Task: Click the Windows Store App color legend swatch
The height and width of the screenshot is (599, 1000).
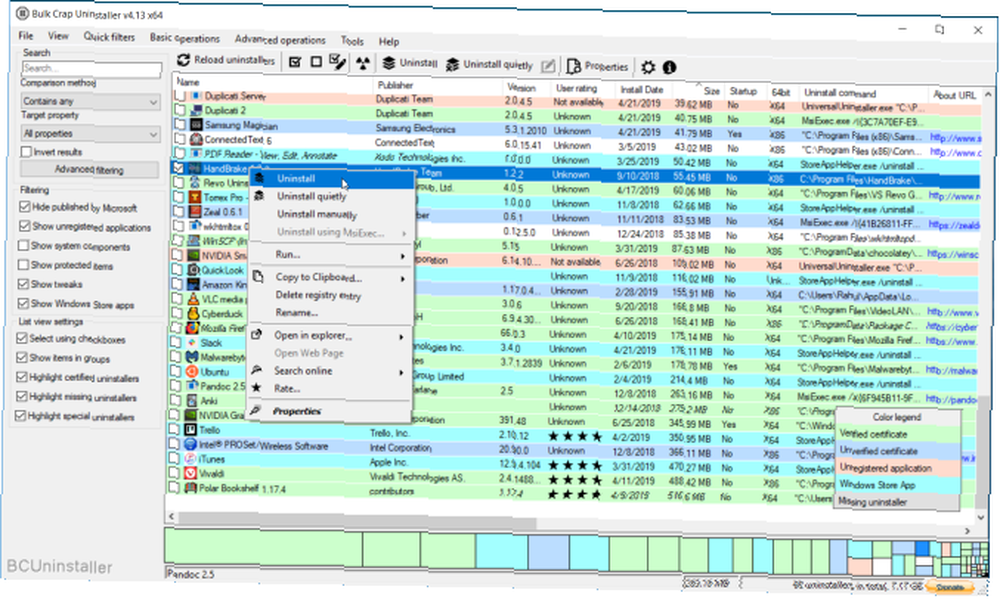Action: [x=897, y=485]
